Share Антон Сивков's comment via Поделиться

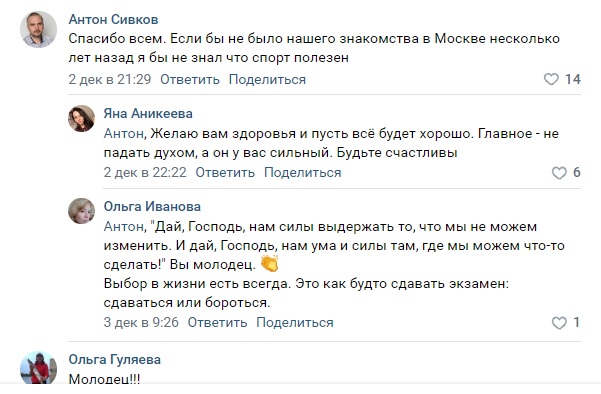[x=267, y=79]
